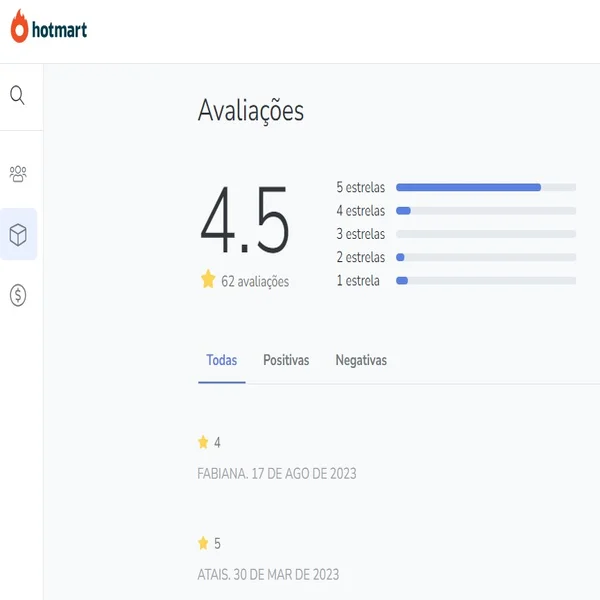Screen dimensions: 600x600
Task: Click the star icon on Atais' review
Action: point(203,543)
